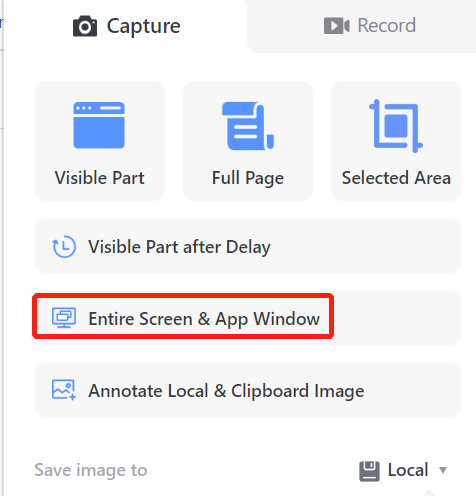Choose Entire Screen & App Window text
476x496 pixels.
point(204,319)
